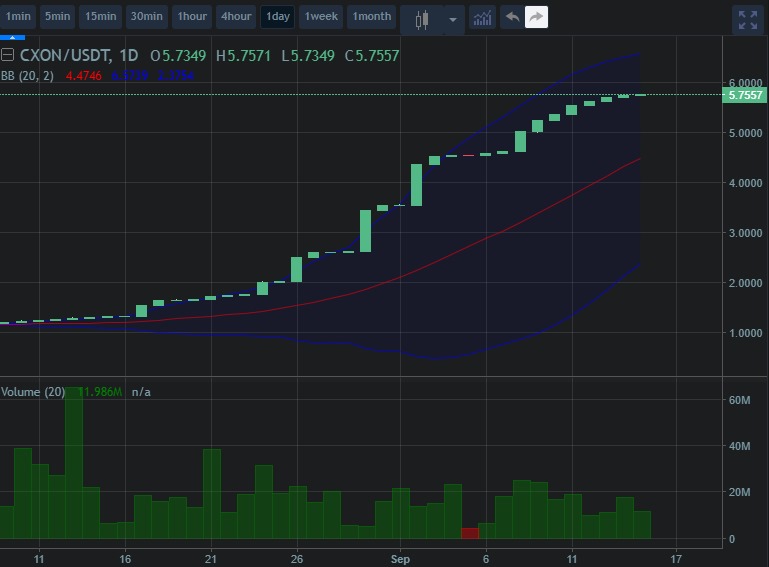Switch to the 30min timeframe
The image size is (769, 567).
(147, 17)
